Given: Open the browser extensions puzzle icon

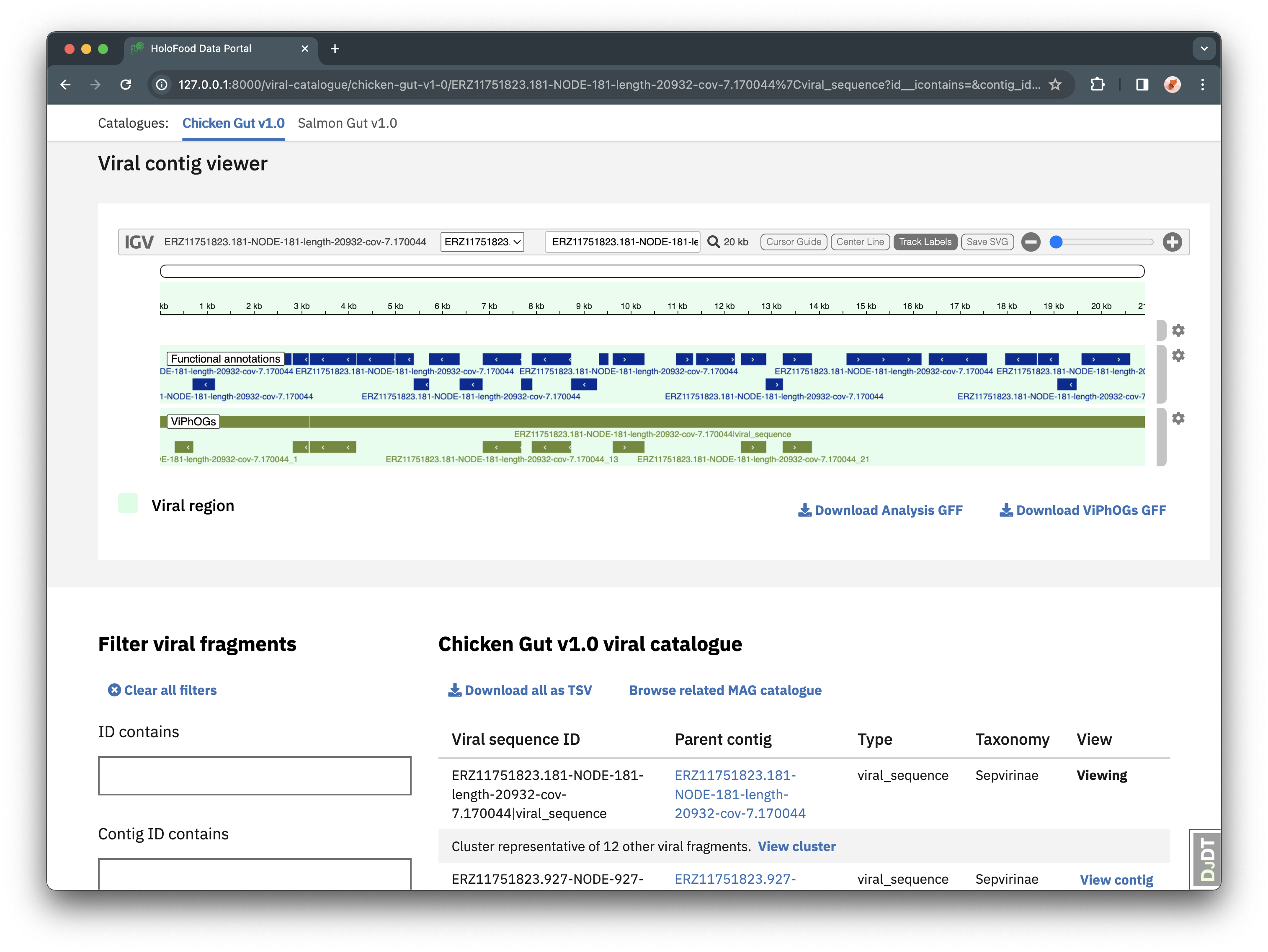Looking at the screenshot, I should coord(1097,85).
